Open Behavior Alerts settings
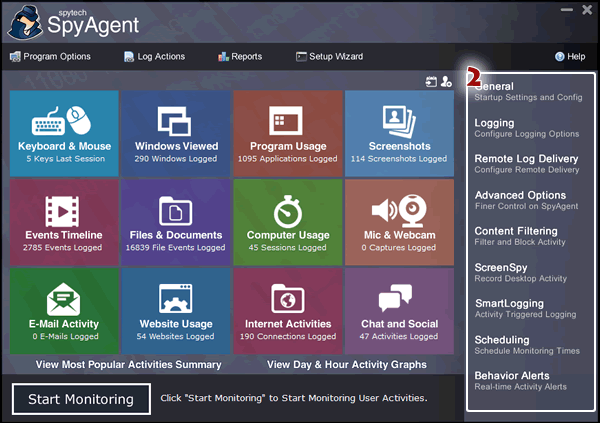Viewport: 600px width, 423px height. 521,381
